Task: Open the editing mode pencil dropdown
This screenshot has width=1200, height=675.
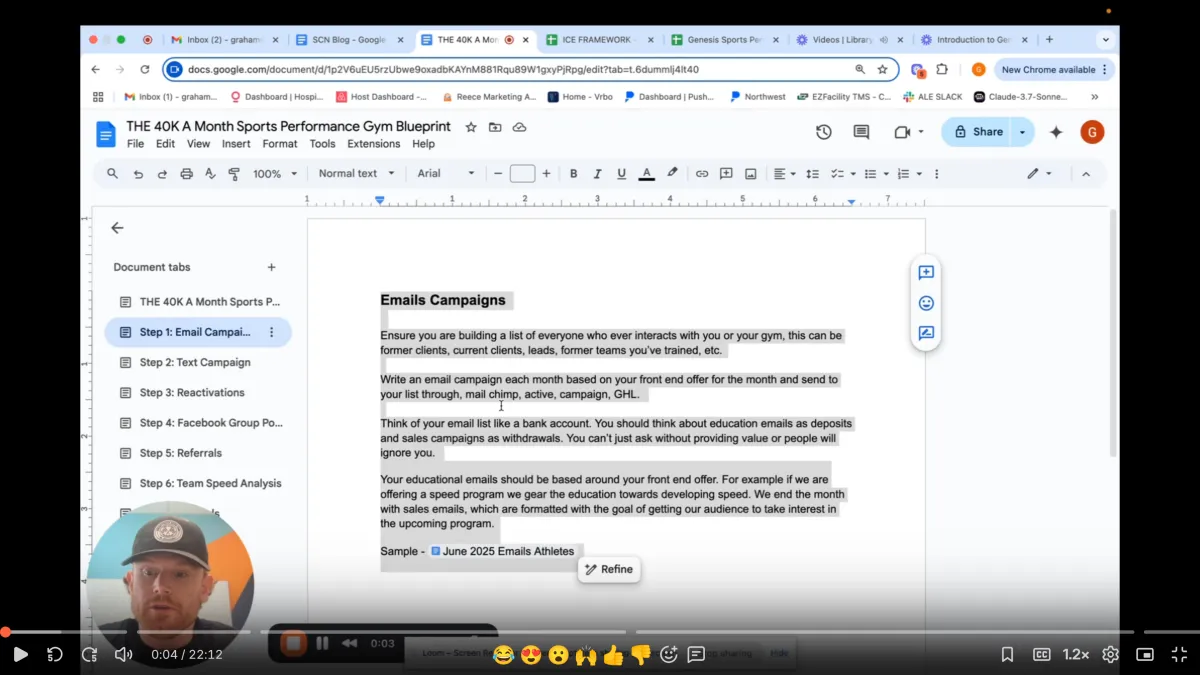Action: [x=1039, y=174]
